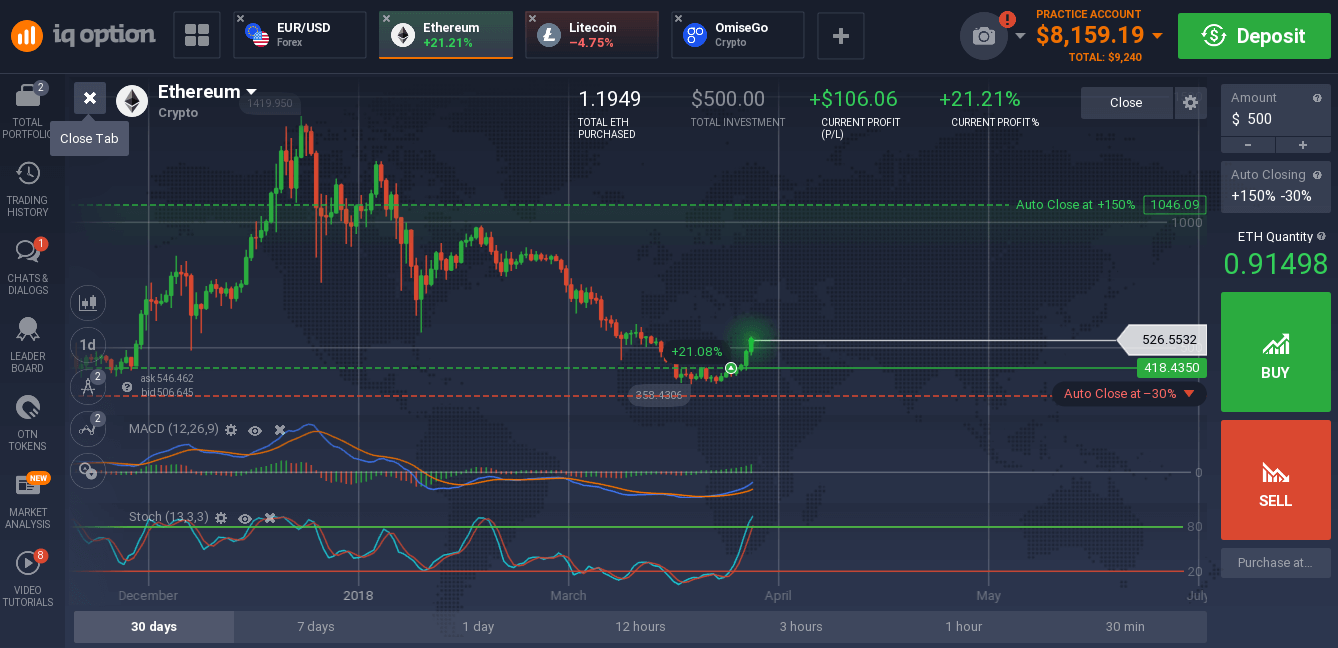Viewport: 1338px width, 648px height.
Task: Remove the MACD indicator
Action: (x=280, y=430)
